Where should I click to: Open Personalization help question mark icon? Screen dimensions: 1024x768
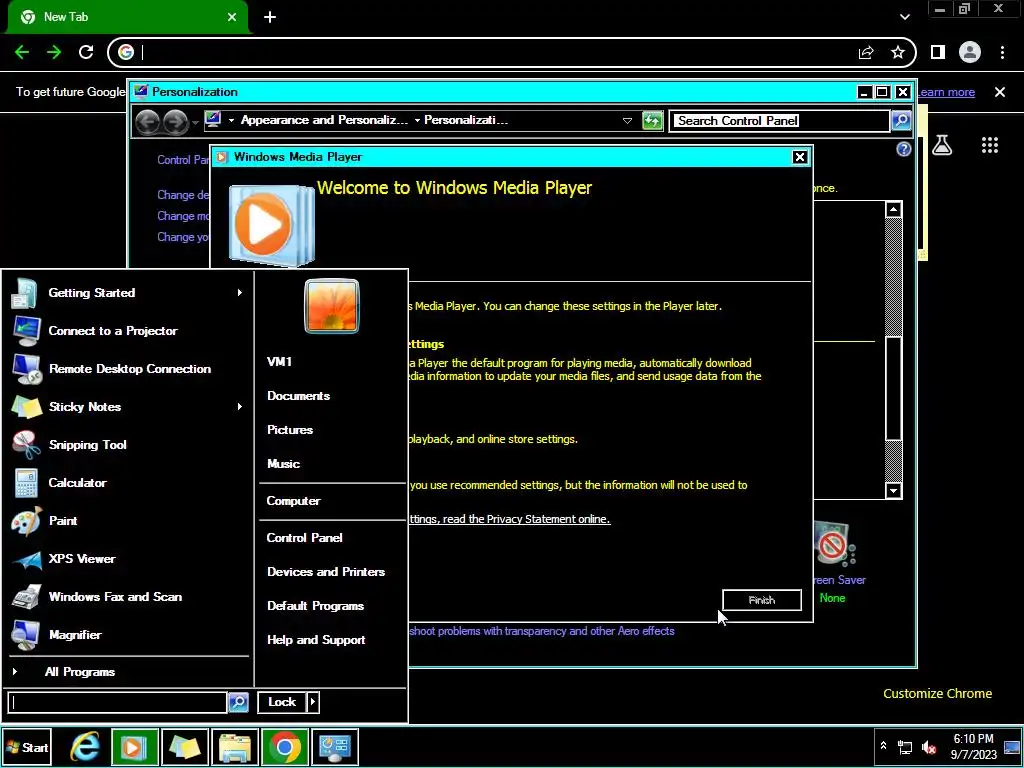click(903, 150)
